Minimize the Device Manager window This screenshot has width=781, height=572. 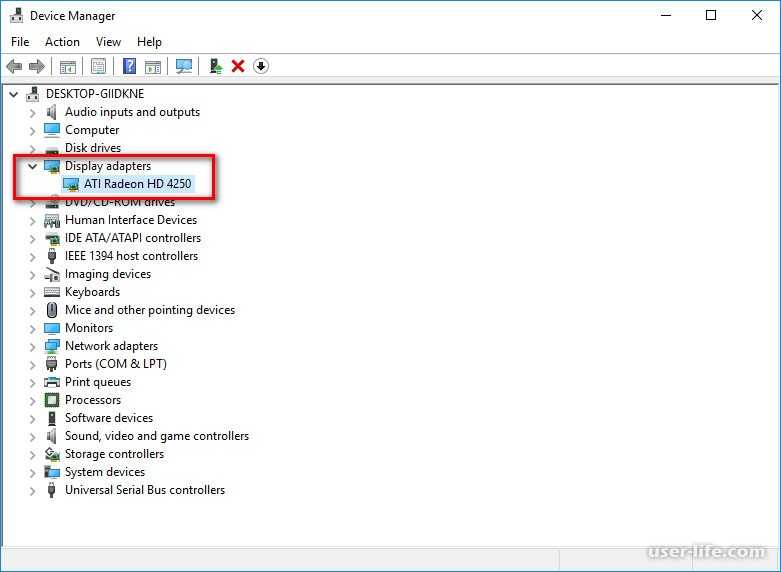pyautogui.click(x=666, y=15)
